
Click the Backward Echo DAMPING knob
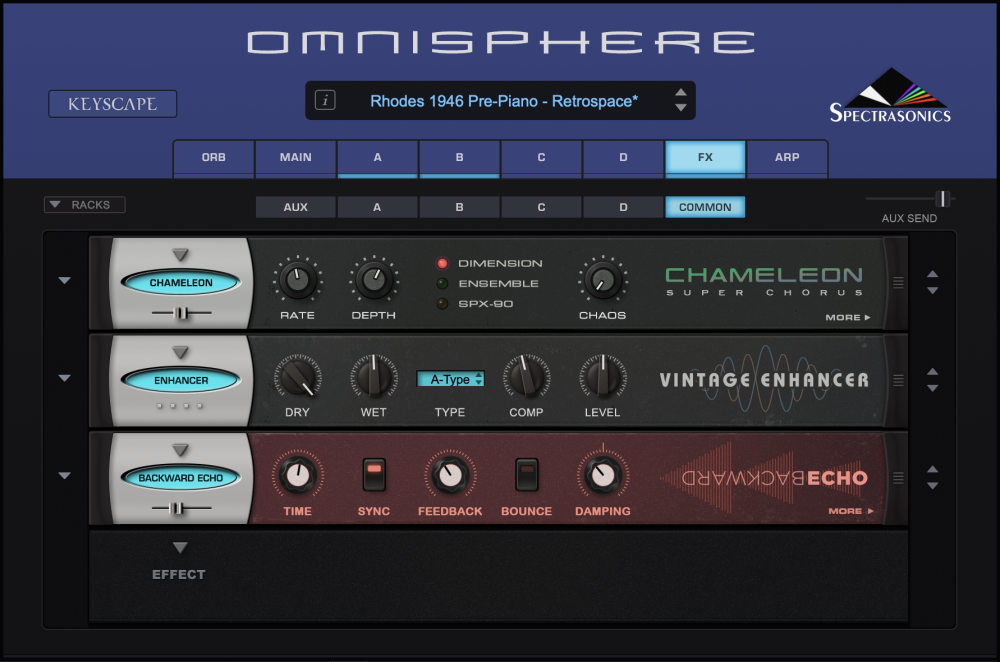click(603, 475)
